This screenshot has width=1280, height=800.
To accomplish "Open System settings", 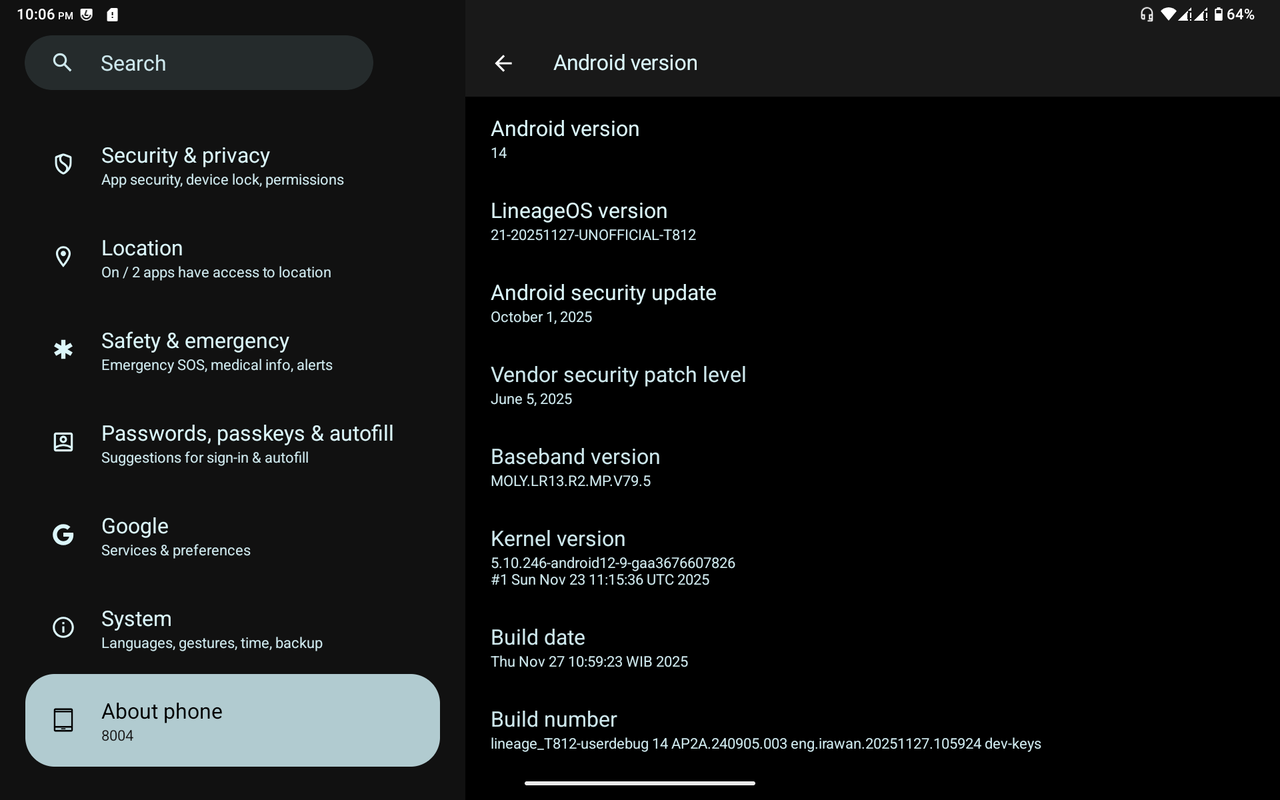I will click(232, 630).
